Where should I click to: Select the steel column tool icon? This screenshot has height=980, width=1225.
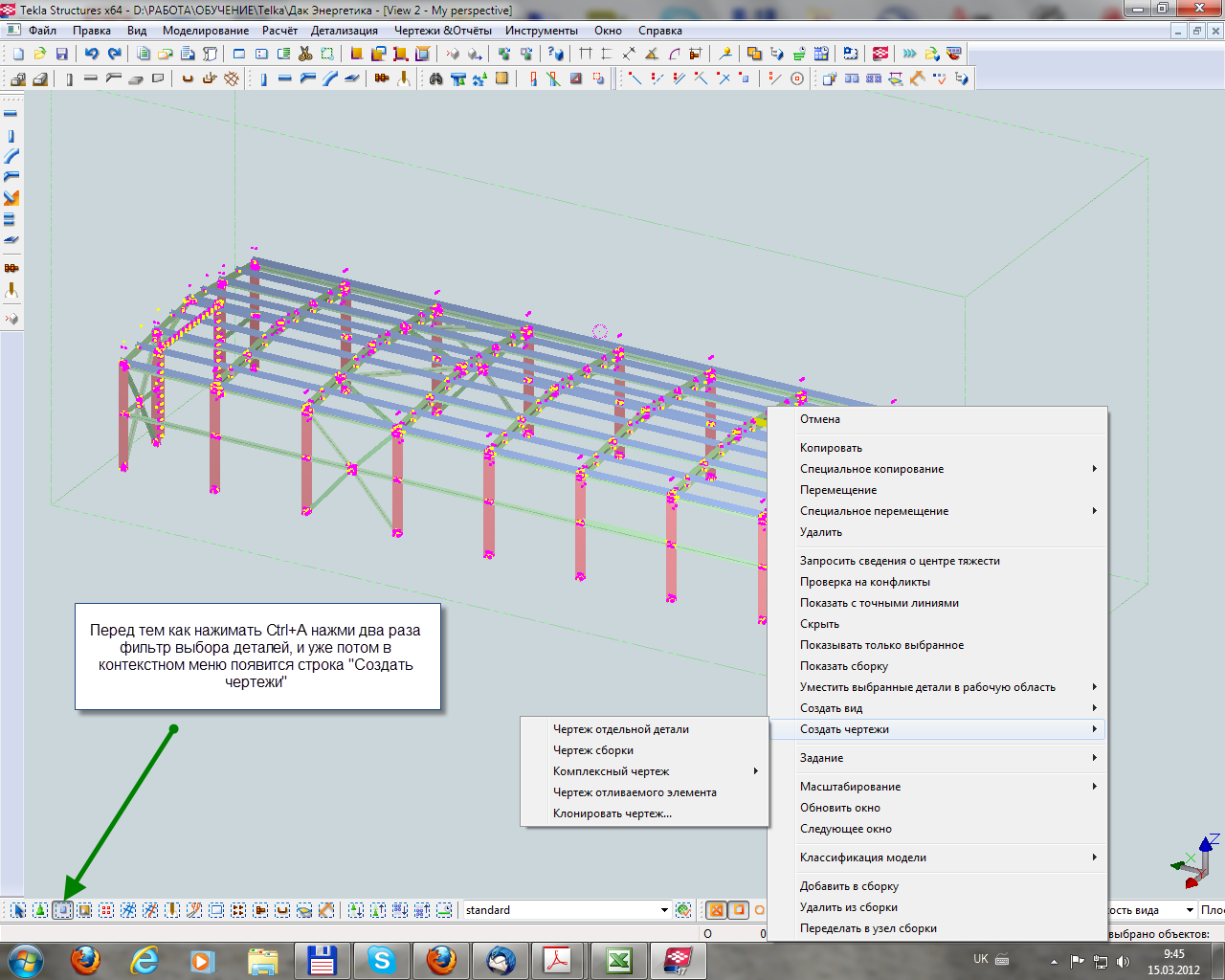tap(263, 78)
